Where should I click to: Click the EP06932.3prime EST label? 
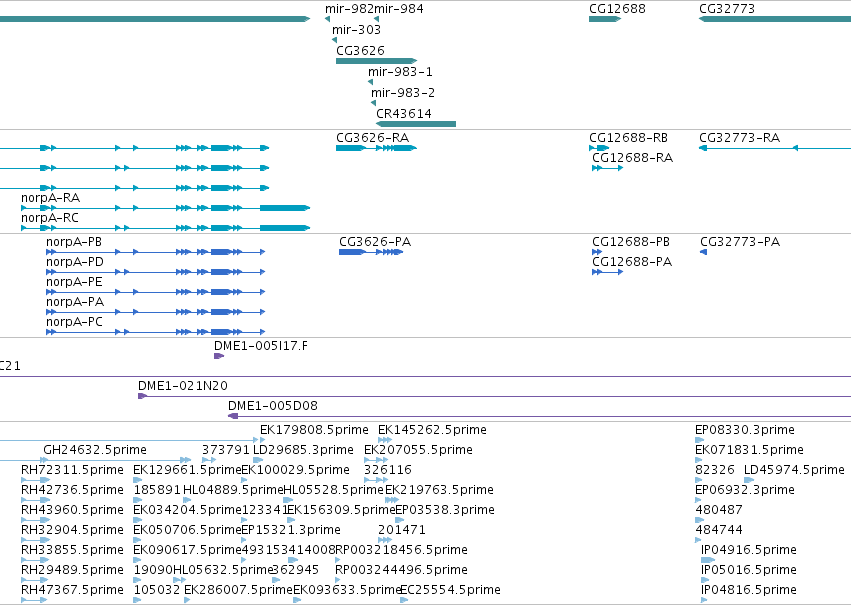click(x=745, y=490)
